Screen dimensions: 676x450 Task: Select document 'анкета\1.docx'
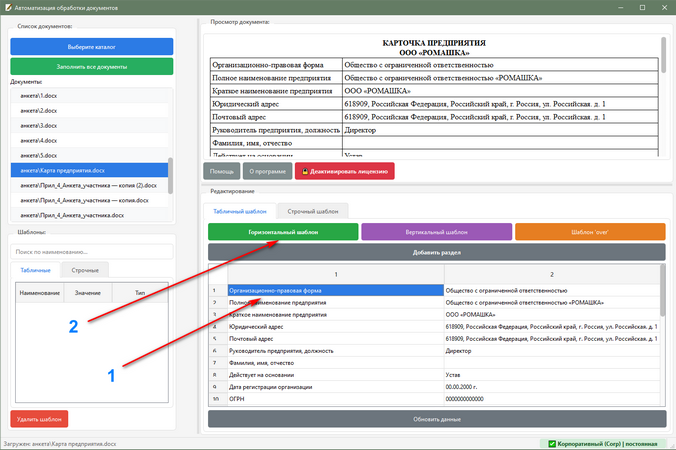(x=89, y=96)
